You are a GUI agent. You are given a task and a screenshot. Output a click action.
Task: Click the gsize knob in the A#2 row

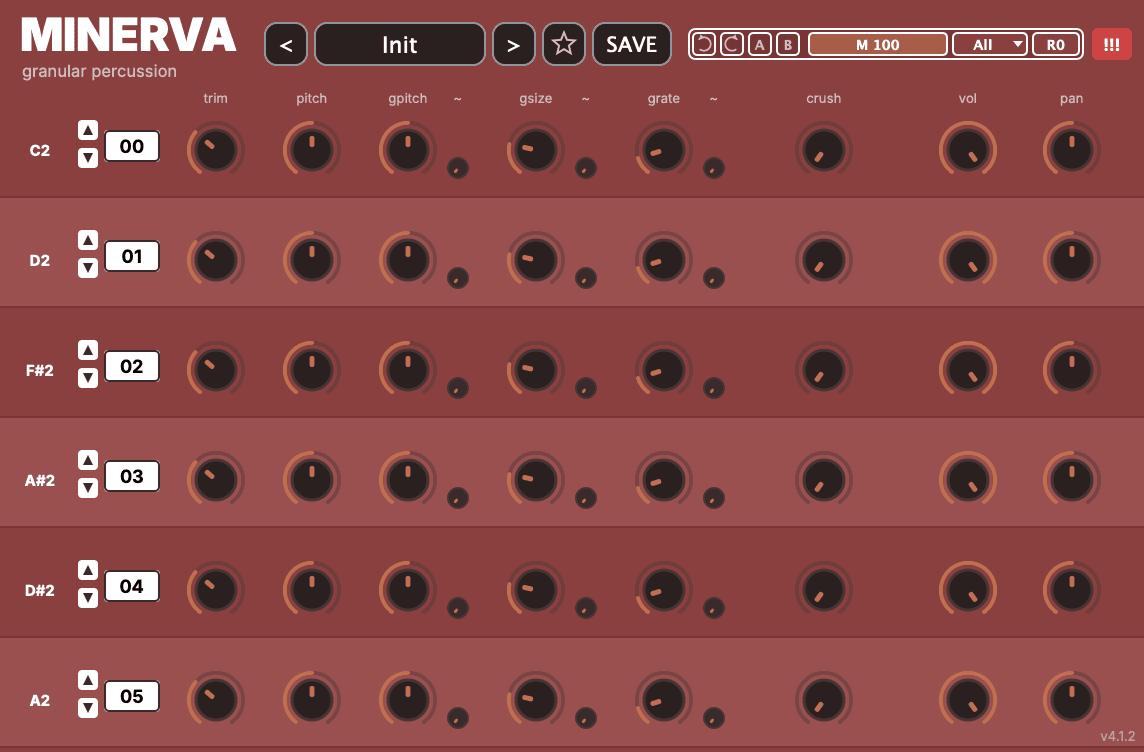tap(536, 481)
